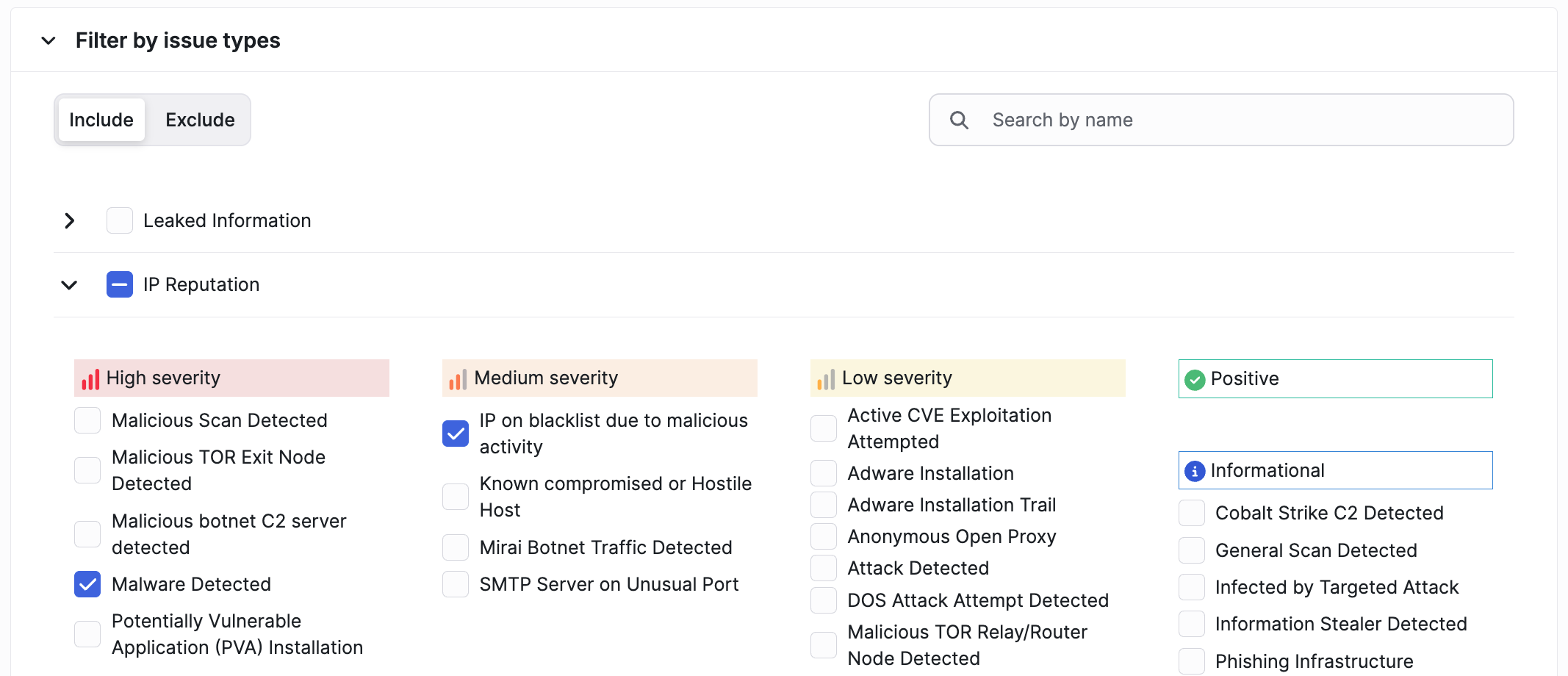Click the Medium severity bar icon

click(458, 379)
